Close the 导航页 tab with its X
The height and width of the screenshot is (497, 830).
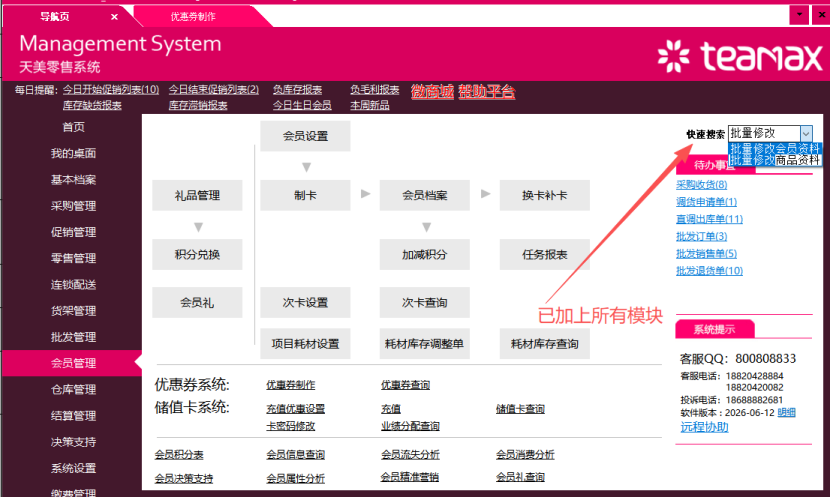tap(114, 17)
